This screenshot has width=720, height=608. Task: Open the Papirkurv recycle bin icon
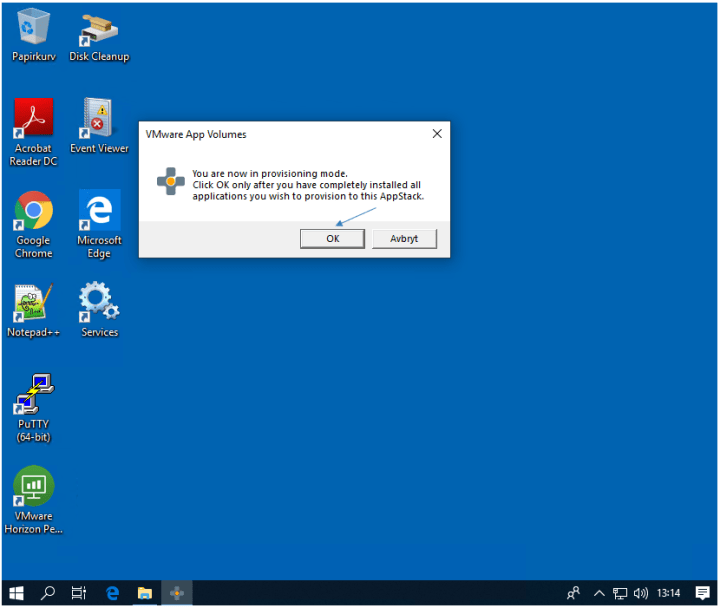coord(33,30)
